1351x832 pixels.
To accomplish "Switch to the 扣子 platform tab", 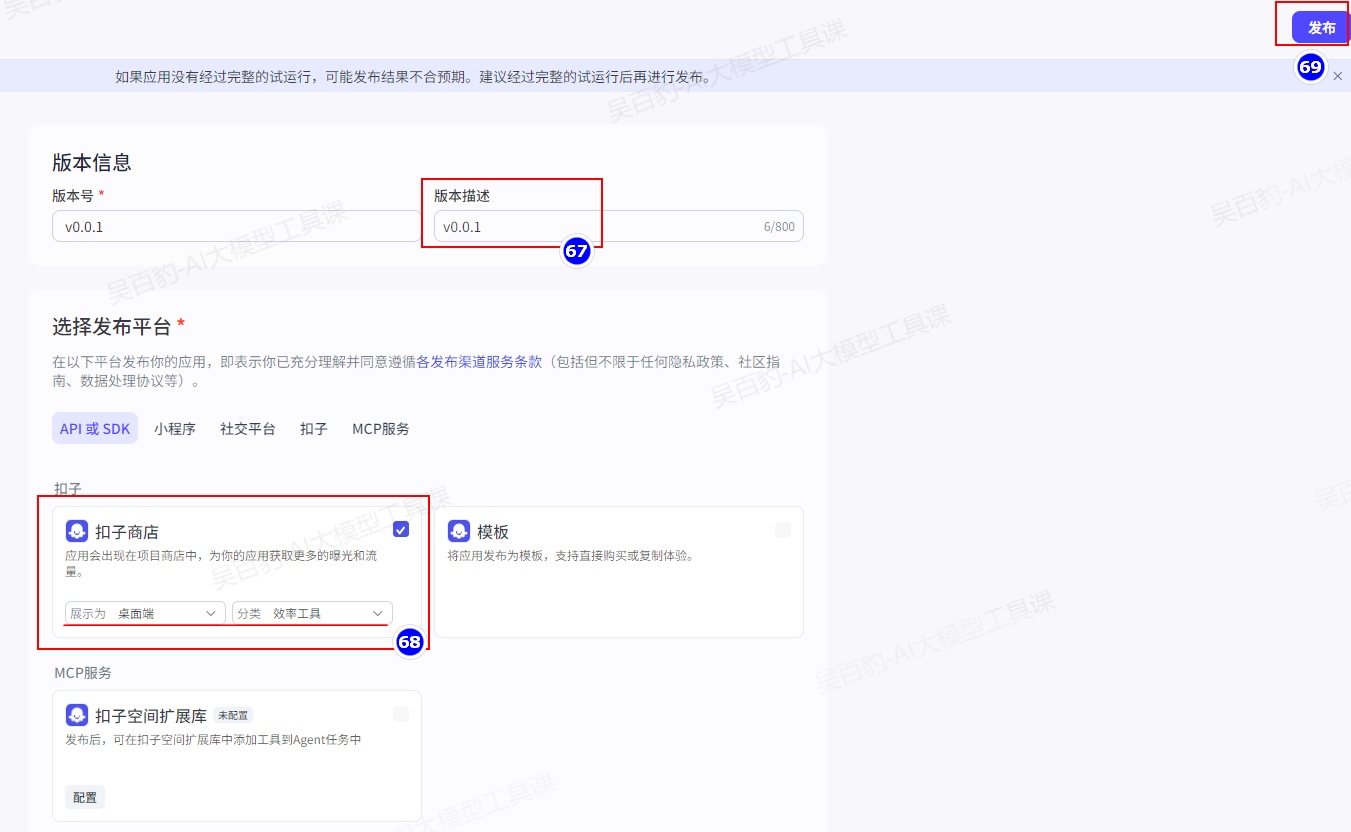I will 313,429.
